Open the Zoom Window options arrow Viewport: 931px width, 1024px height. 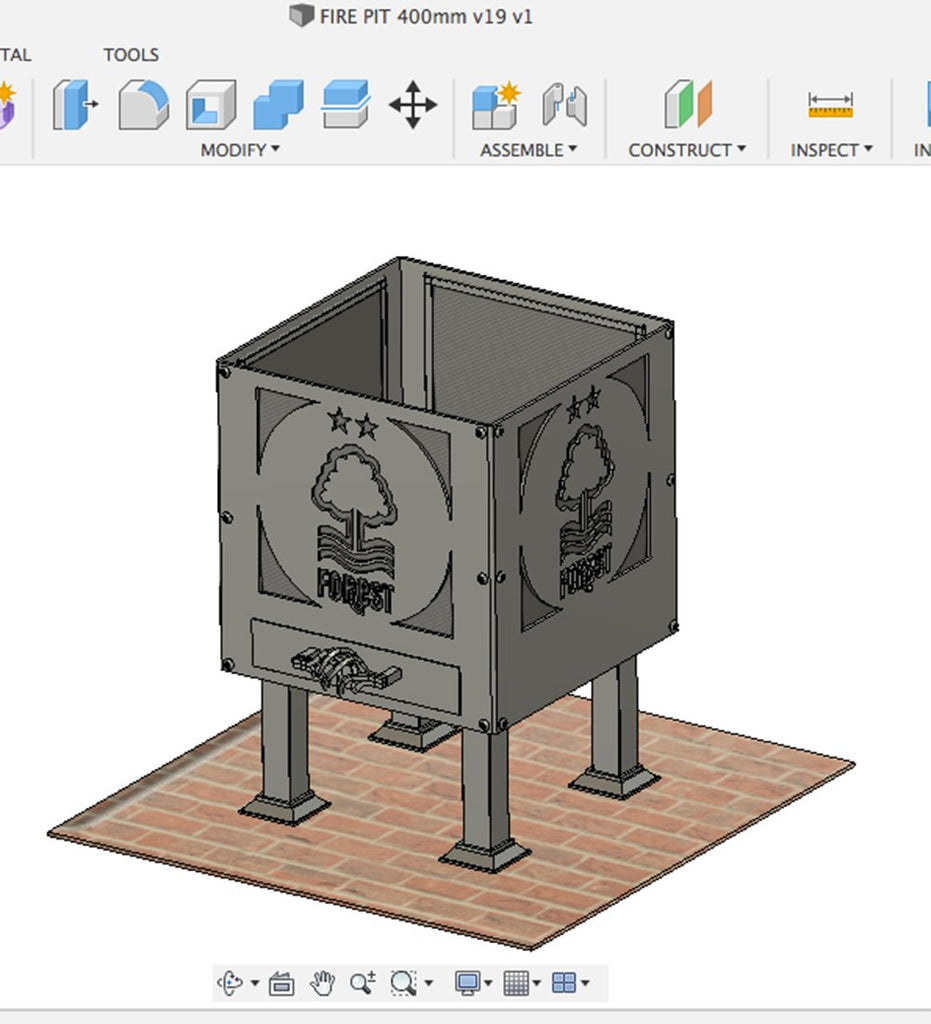tap(428, 983)
